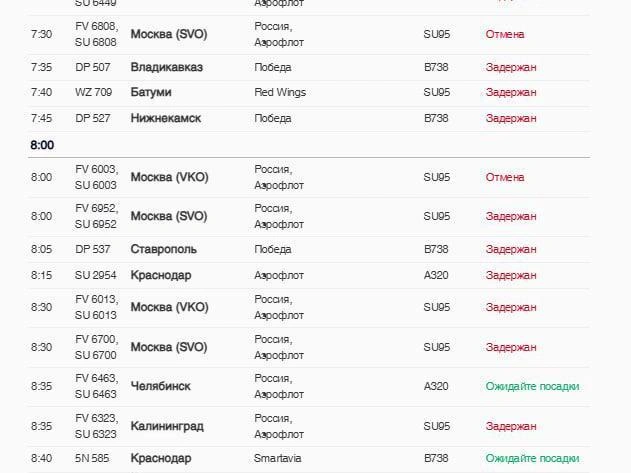
Task: Click the A320 aircraft type for SU 2954
Action: [436, 275]
